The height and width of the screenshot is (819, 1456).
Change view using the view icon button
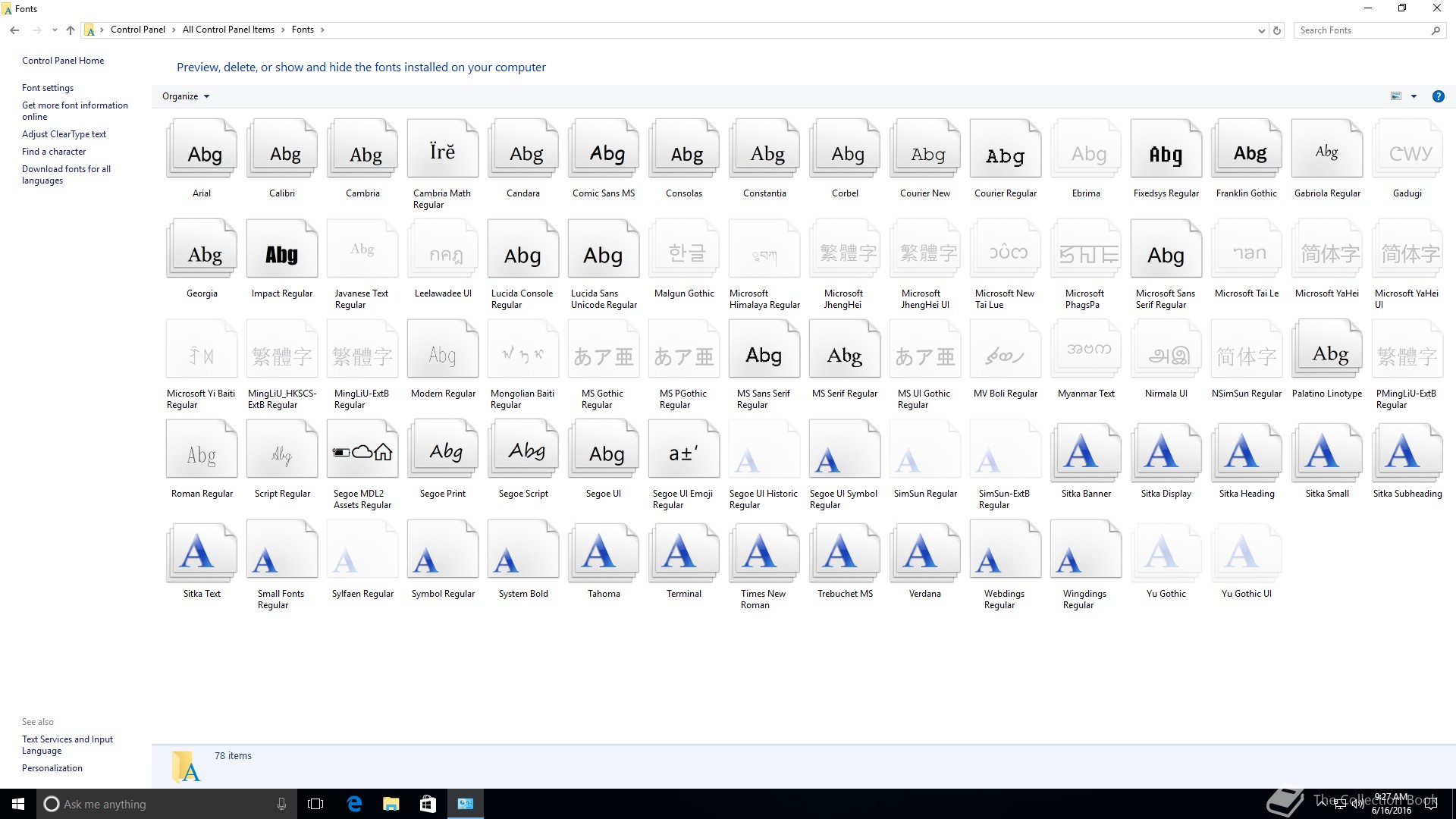click(1396, 96)
